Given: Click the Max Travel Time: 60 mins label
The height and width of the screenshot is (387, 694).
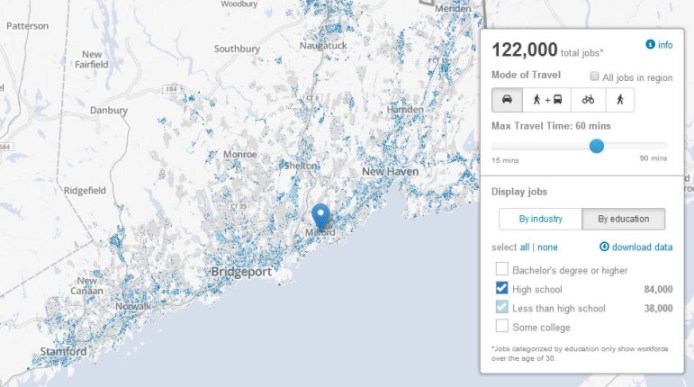Looking at the screenshot, I should click(x=551, y=126).
